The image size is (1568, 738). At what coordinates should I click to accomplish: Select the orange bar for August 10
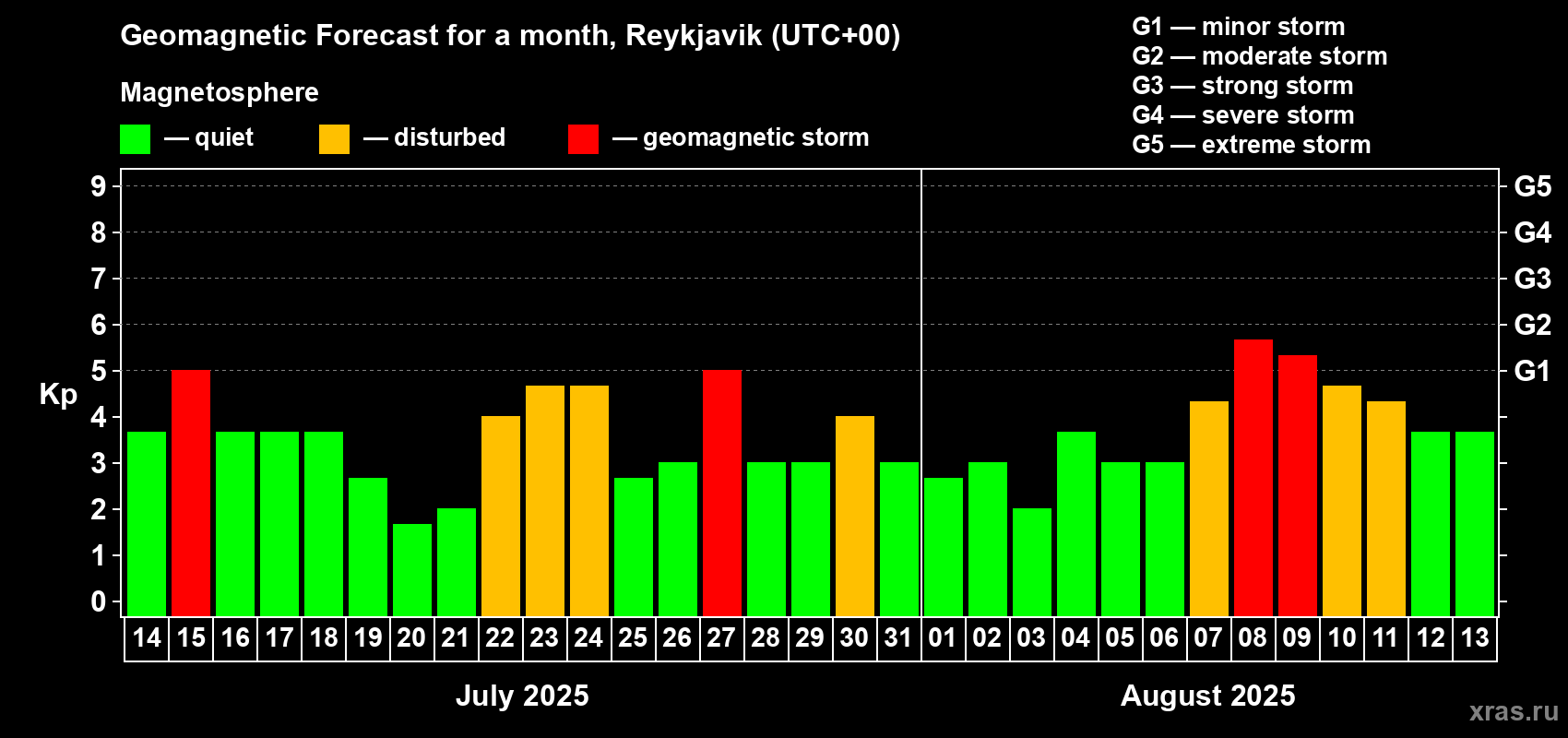click(x=1342, y=501)
